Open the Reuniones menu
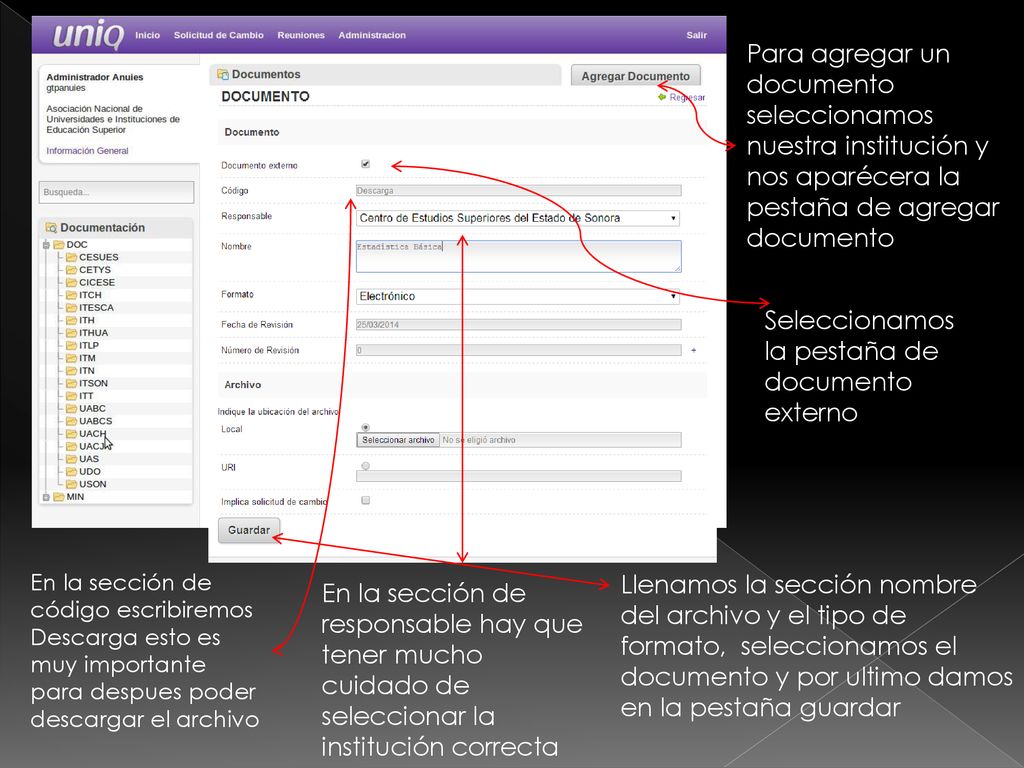1024x768 pixels. click(301, 35)
